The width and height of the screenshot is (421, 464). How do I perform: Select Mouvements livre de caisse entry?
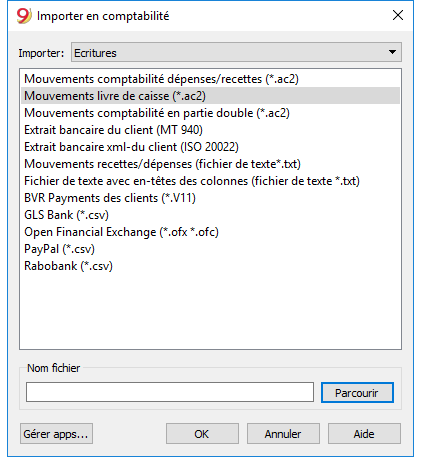(210, 96)
